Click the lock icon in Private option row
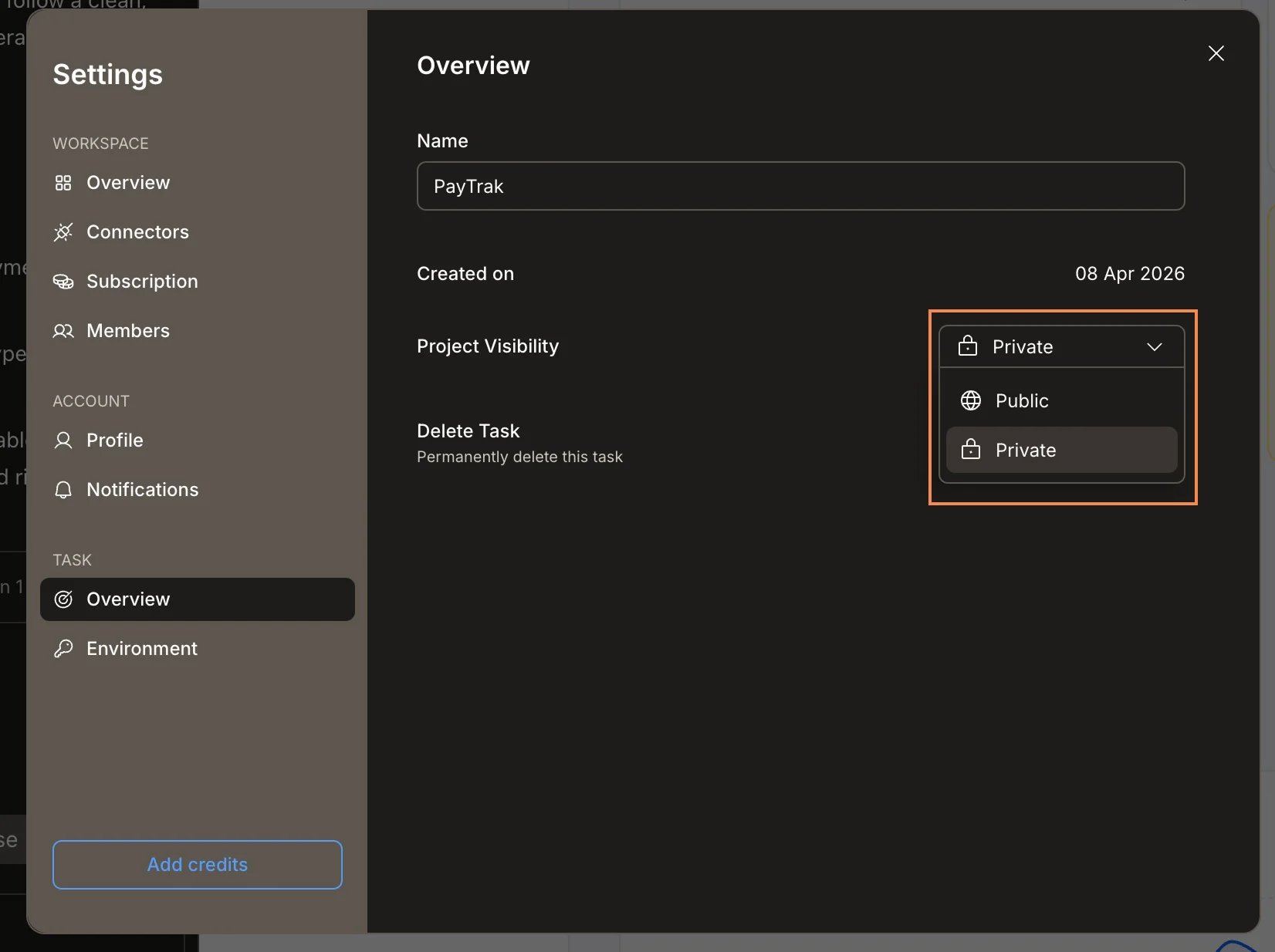 coord(971,449)
